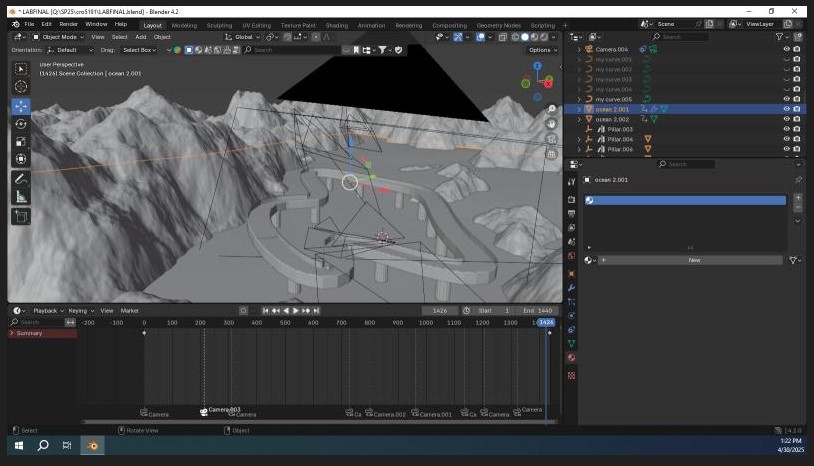Click the End frame 1440 field
814x466 pixels.
(539, 311)
